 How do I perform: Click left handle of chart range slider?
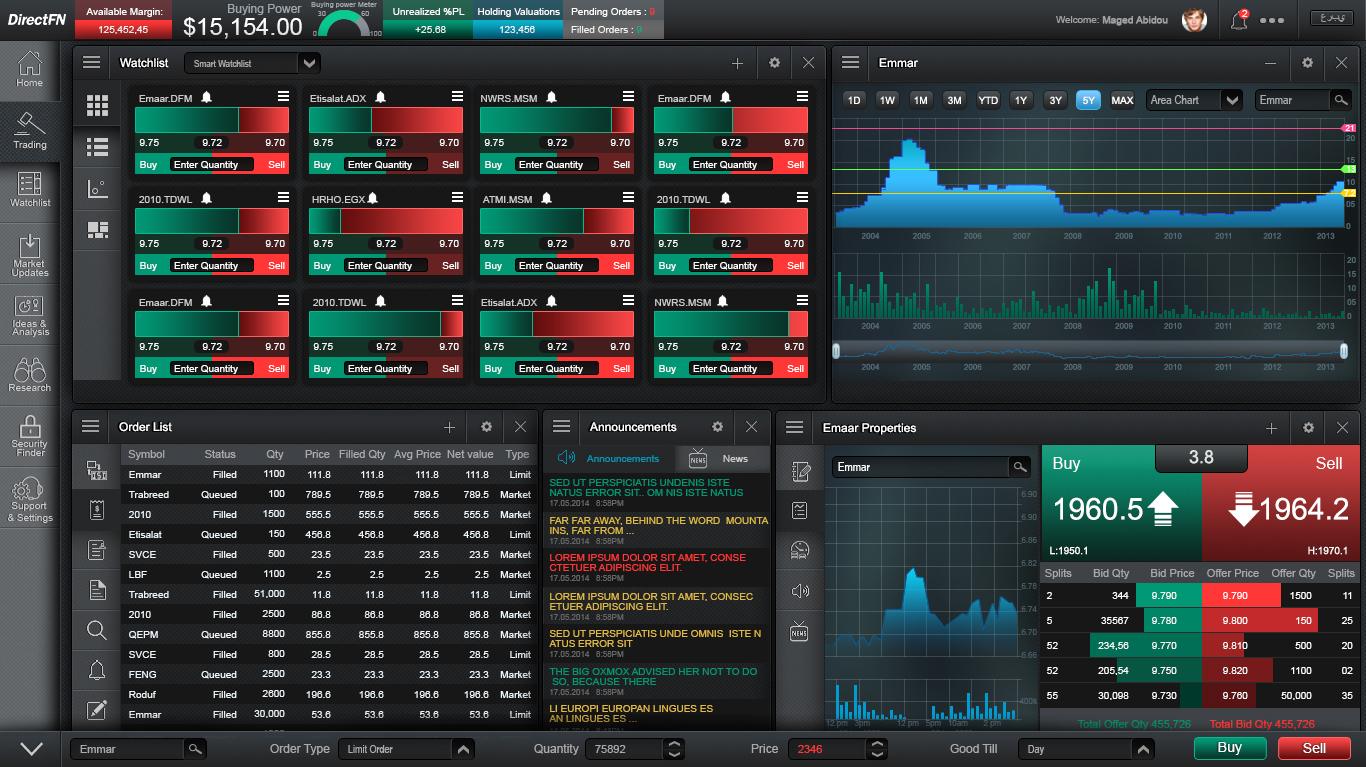coord(836,350)
